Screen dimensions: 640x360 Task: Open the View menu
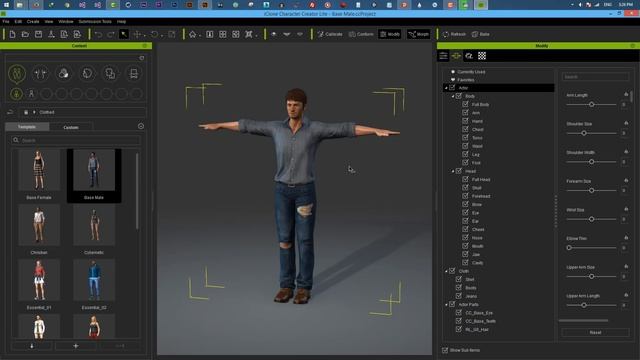click(49, 22)
